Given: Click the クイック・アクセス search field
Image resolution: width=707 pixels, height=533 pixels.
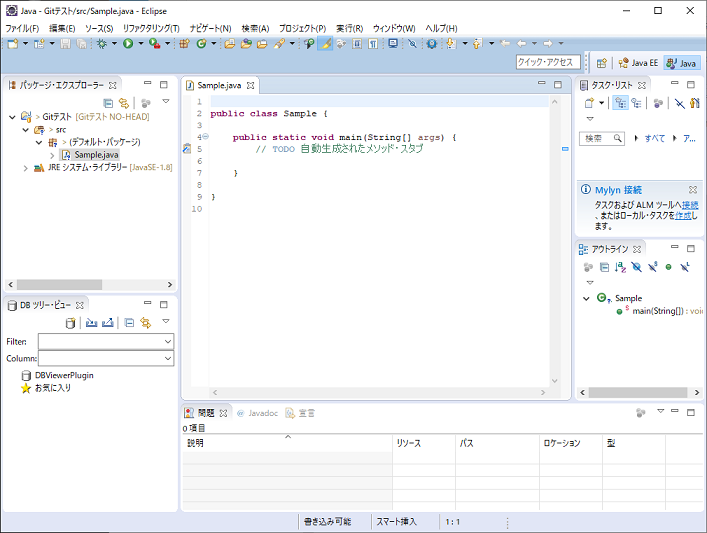Looking at the screenshot, I should [546, 62].
